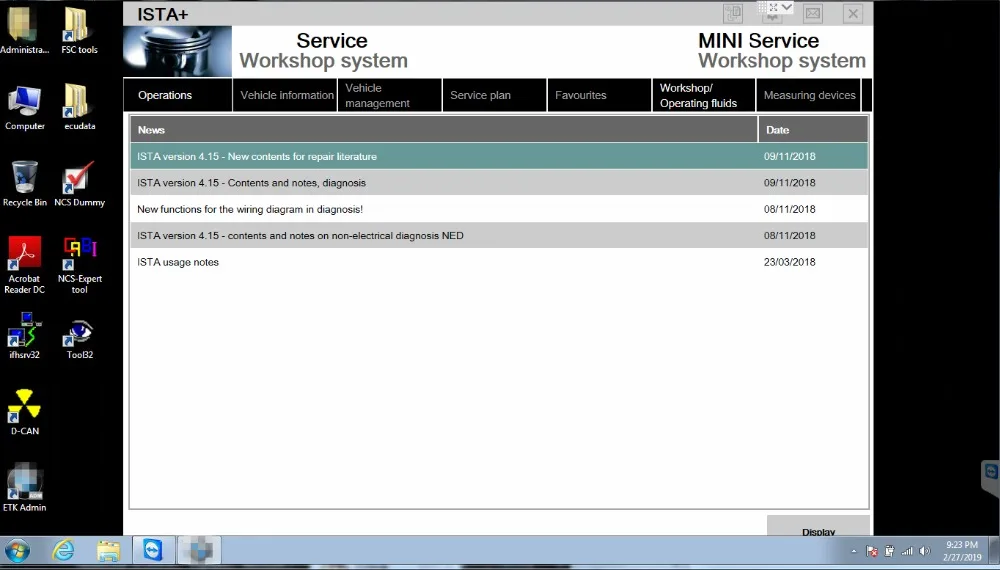Click the power plug tray icon
Image resolution: width=1000 pixels, height=570 pixels.
[x=890, y=552]
